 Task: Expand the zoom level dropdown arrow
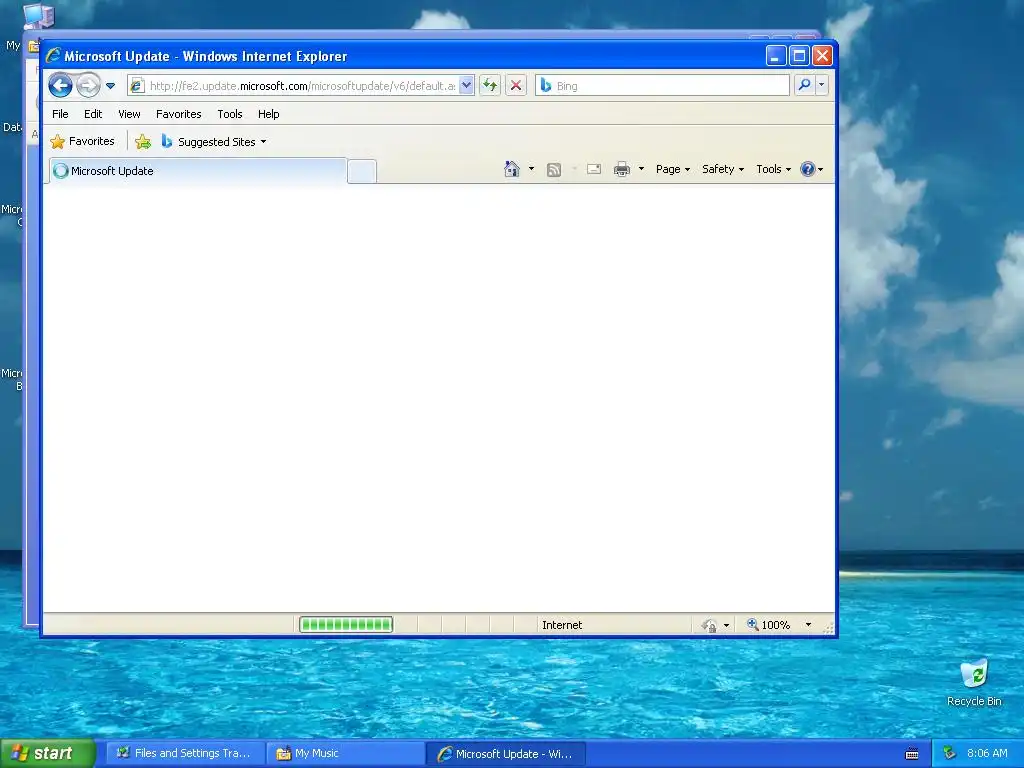(x=808, y=625)
